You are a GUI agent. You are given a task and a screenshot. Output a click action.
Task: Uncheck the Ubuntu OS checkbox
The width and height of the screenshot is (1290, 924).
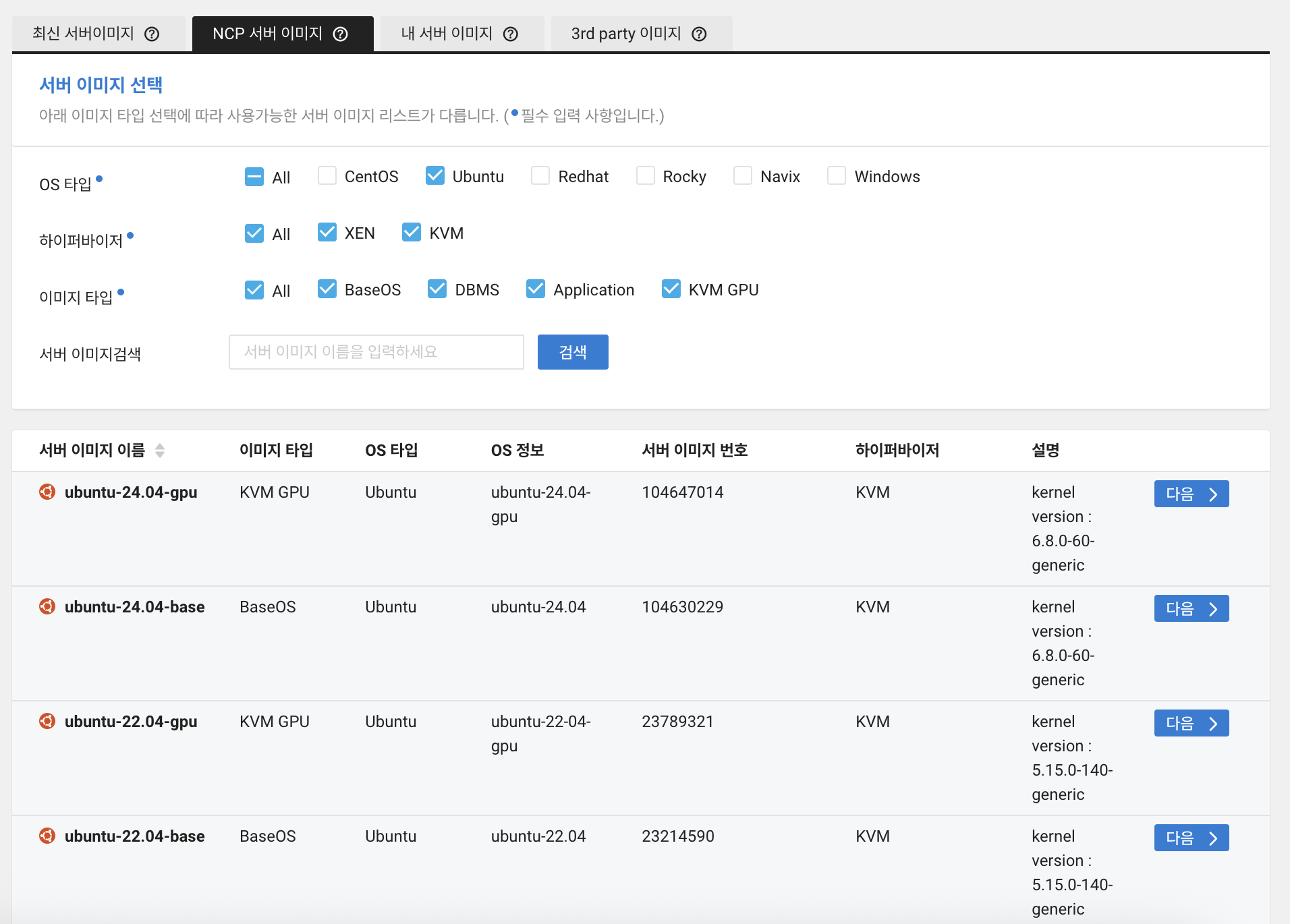435,176
